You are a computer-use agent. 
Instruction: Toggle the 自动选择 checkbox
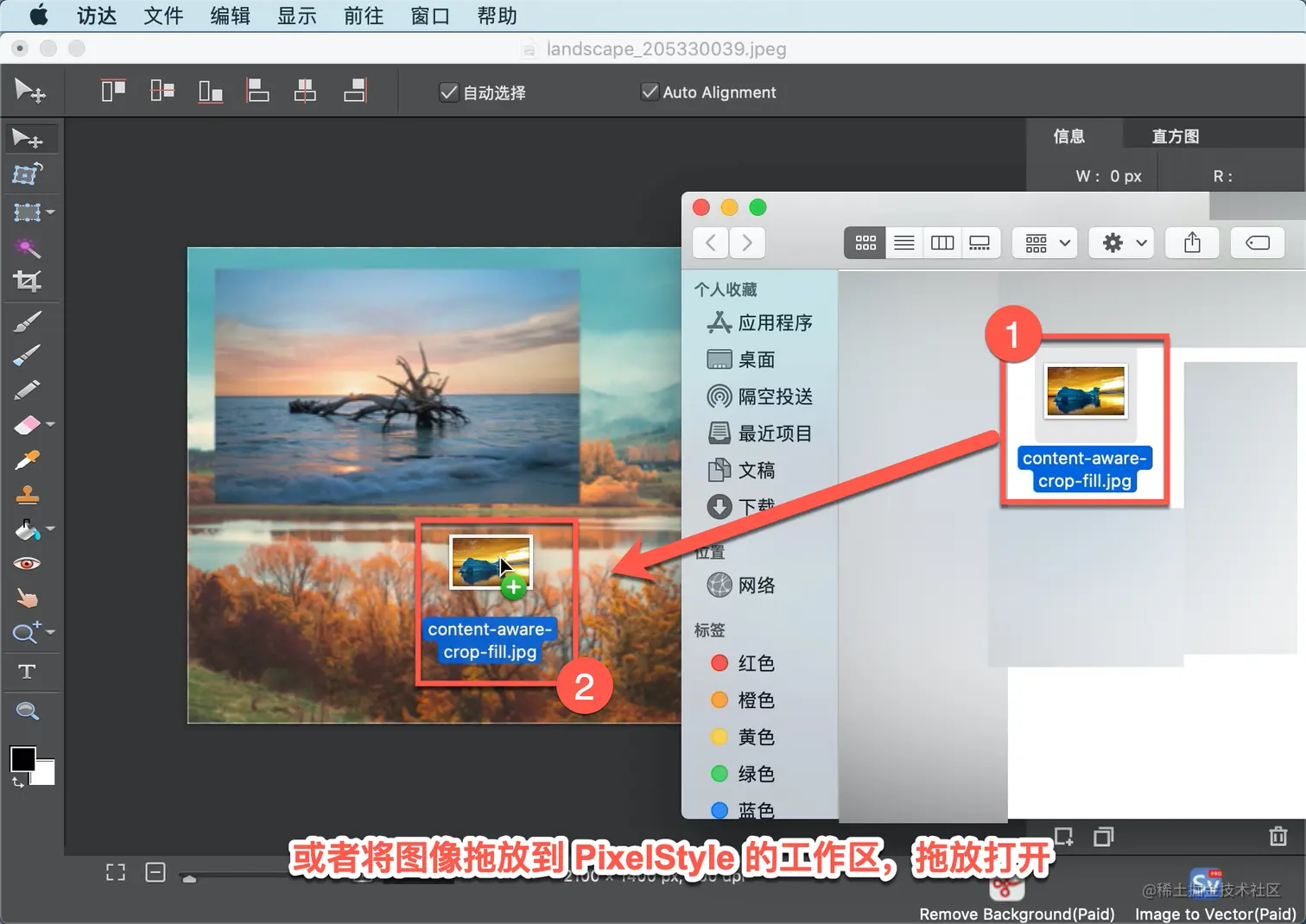448,92
